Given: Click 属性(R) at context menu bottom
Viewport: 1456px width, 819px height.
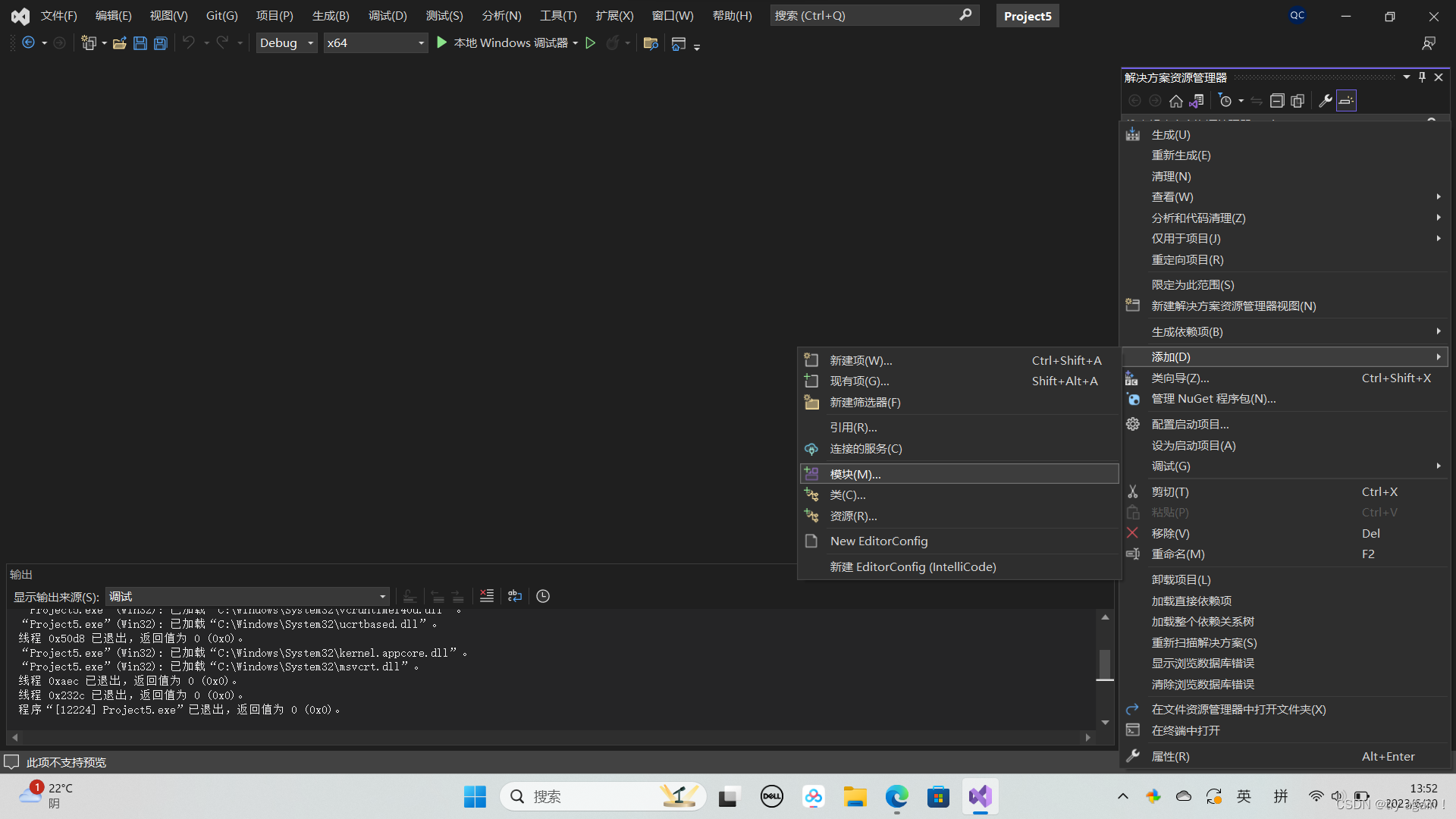Looking at the screenshot, I should 1170,756.
